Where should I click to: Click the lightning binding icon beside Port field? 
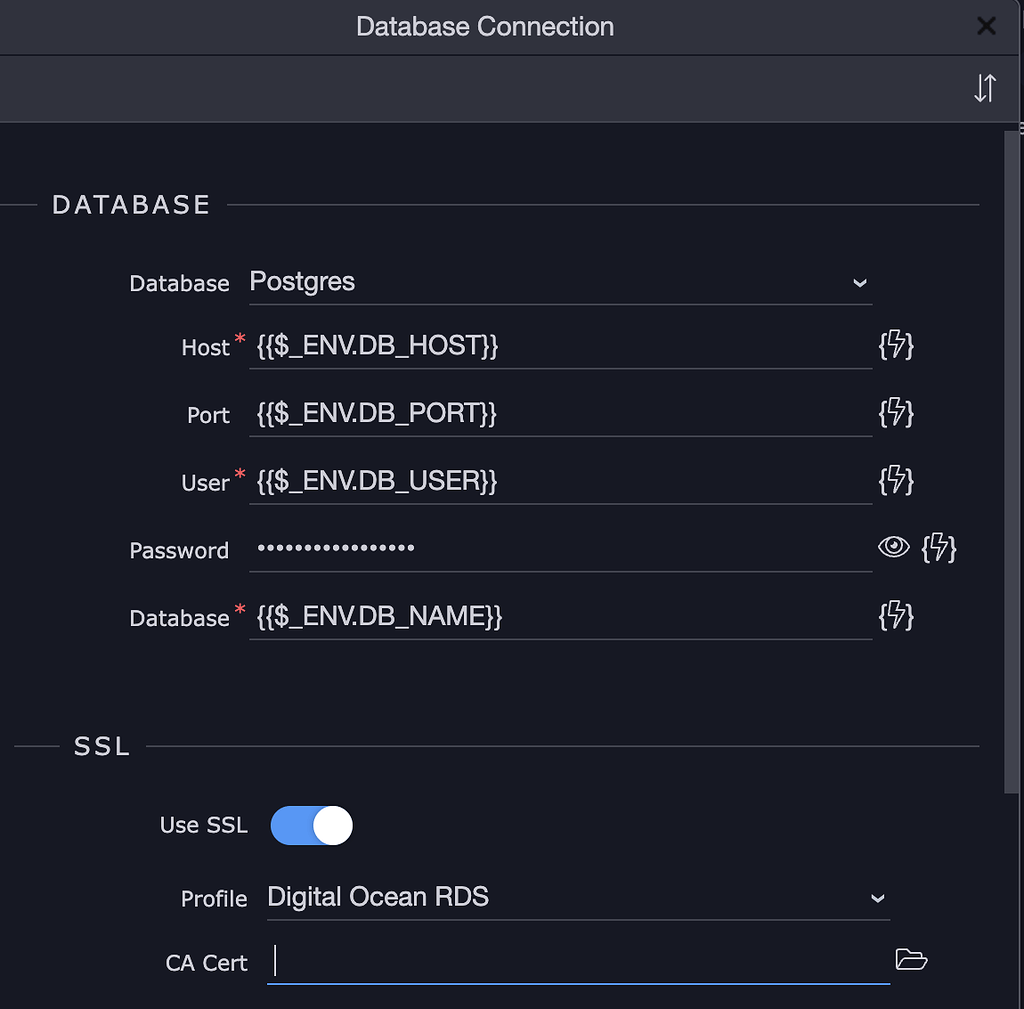point(897,413)
